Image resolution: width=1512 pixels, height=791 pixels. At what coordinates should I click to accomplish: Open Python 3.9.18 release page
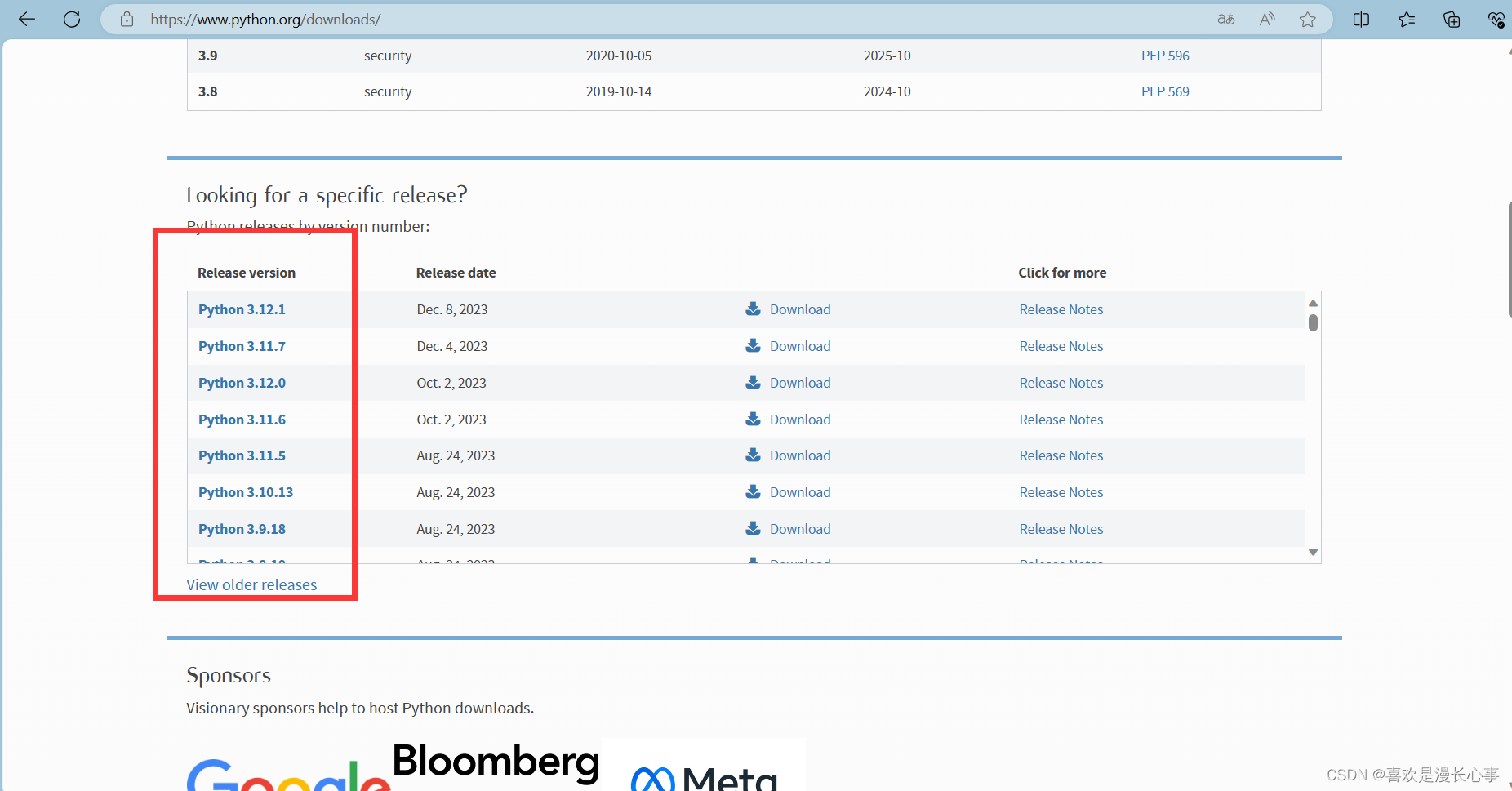click(242, 529)
